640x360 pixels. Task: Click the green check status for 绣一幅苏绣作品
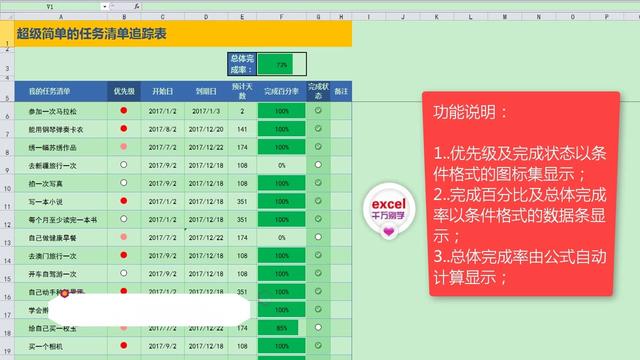tap(318, 147)
